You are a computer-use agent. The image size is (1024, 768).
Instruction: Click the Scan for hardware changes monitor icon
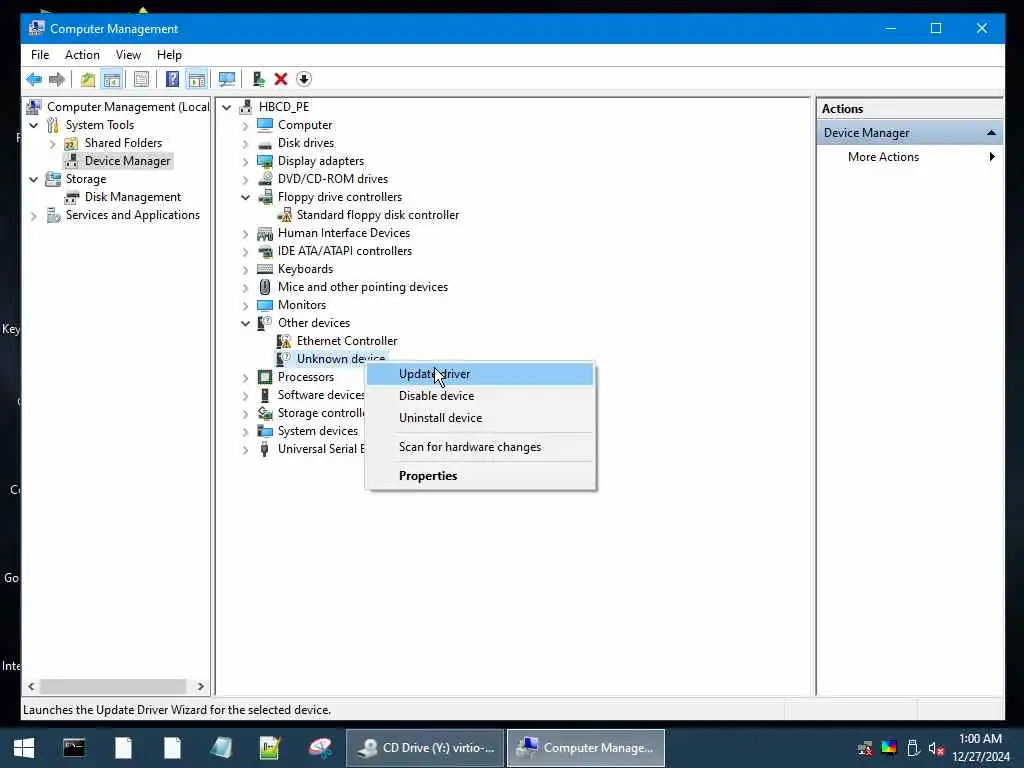pos(227,80)
